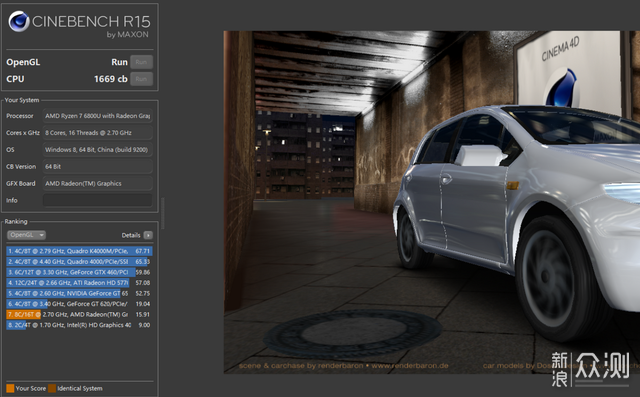The height and width of the screenshot is (397, 640).
Task: Click the rendered car scene preview
Action: pos(431,202)
